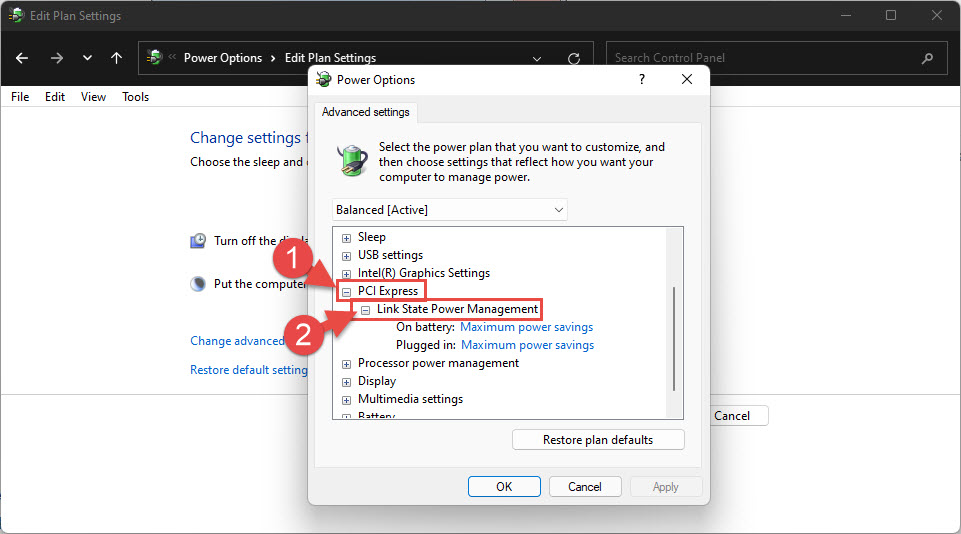Open the Tools menu
961x534 pixels.
tap(135, 97)
